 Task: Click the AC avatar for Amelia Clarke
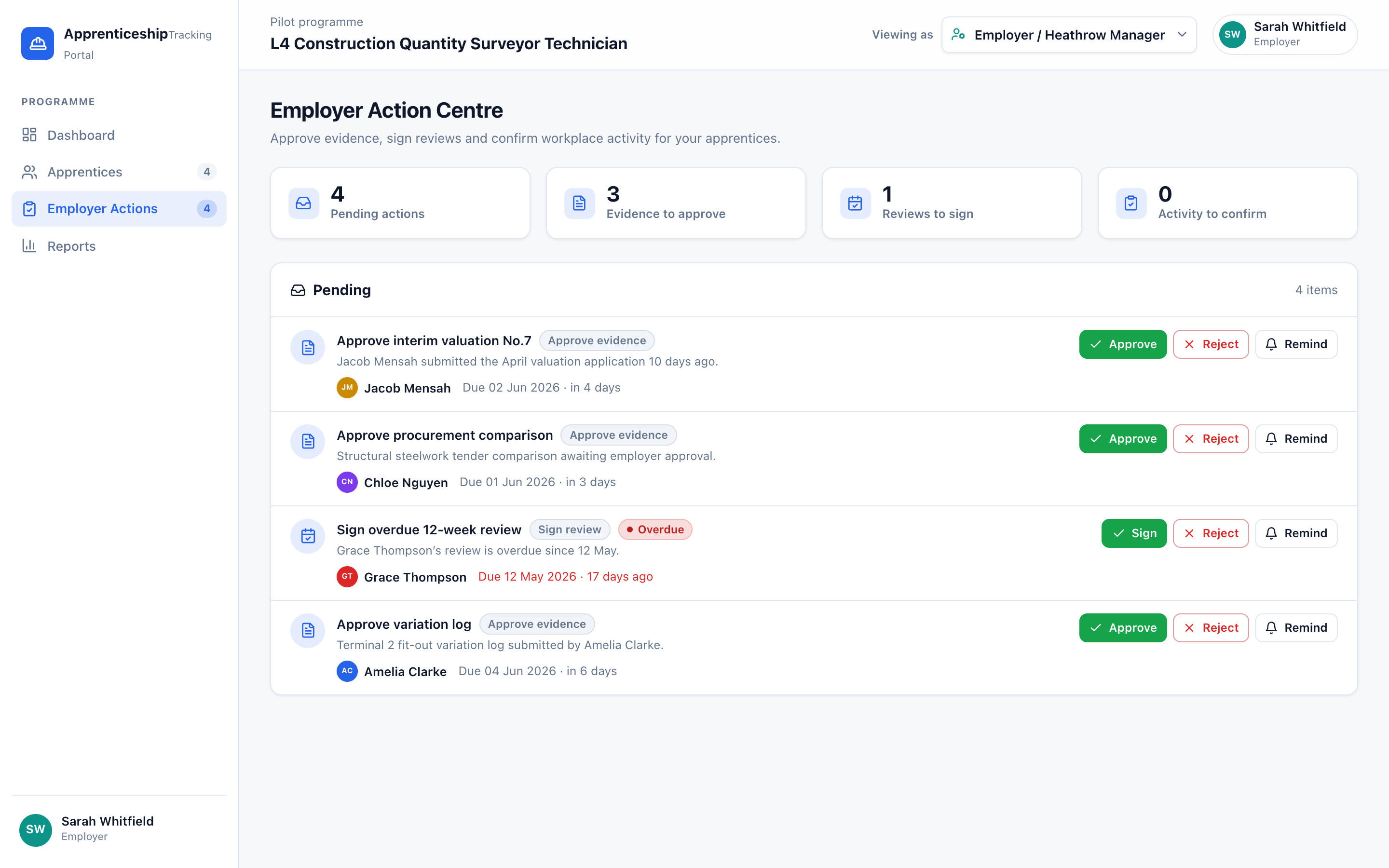(347, 671)
